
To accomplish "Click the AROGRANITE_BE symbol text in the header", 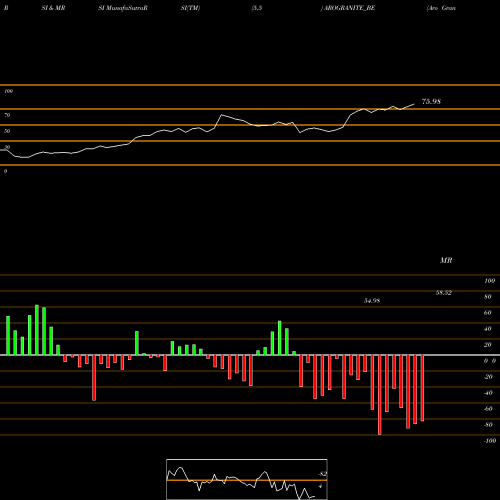I will click(x=349, y=8).
